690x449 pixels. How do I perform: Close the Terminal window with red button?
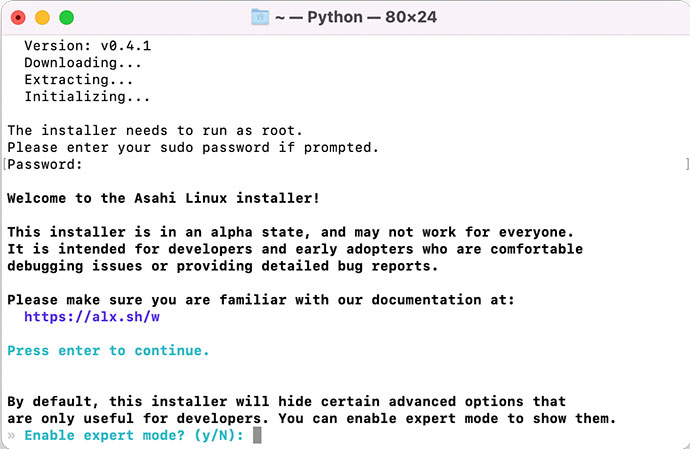point(18,18)
